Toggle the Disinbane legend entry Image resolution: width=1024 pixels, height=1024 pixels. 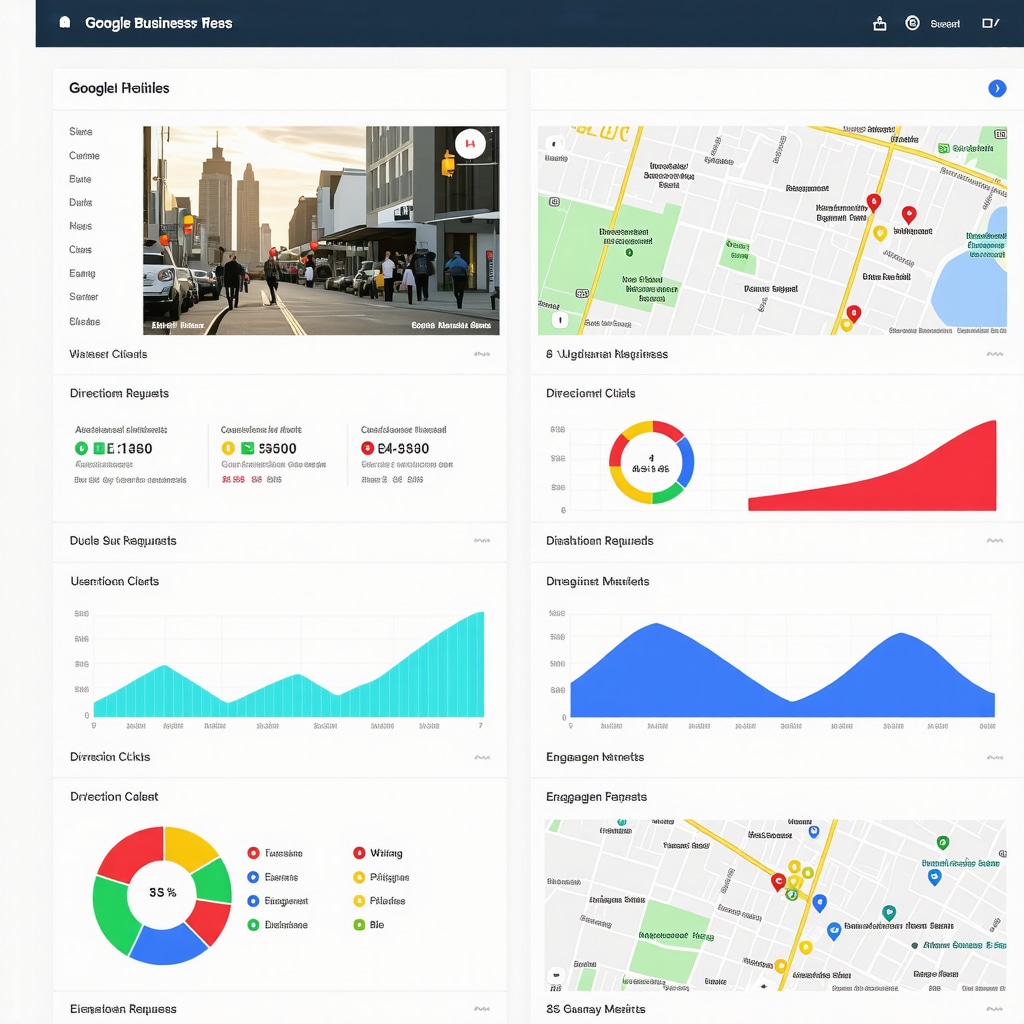click(x=278, y=925)
